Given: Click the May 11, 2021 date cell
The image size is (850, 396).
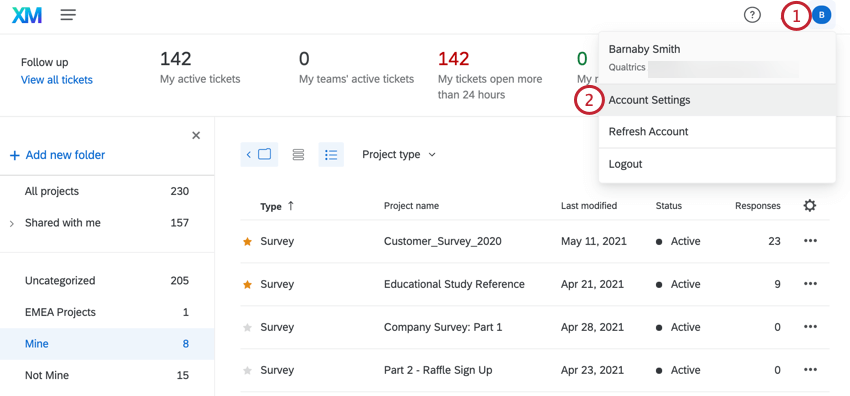Looking at the screenshot, I should coord(594,241).
